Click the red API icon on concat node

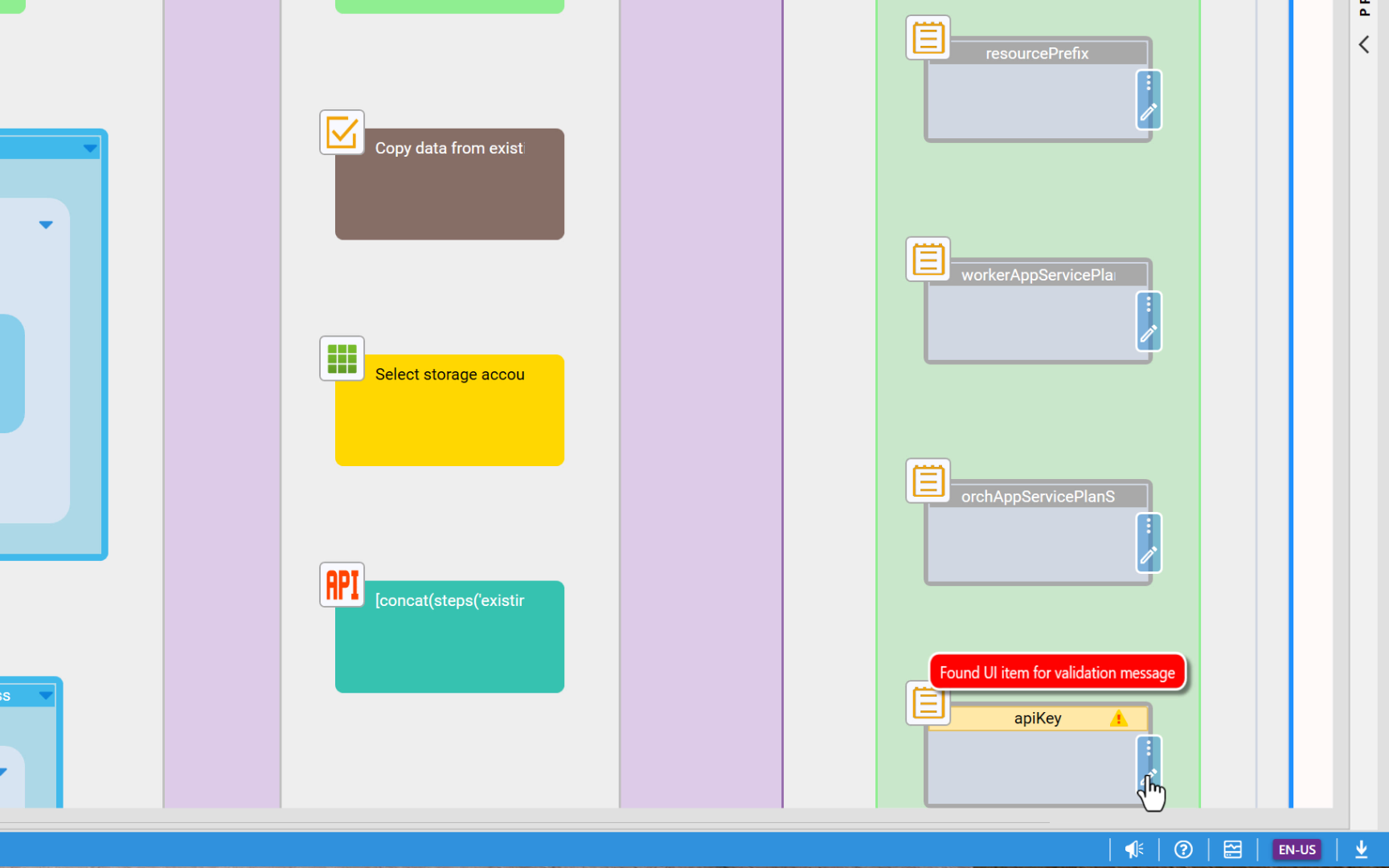pos(342,584)
